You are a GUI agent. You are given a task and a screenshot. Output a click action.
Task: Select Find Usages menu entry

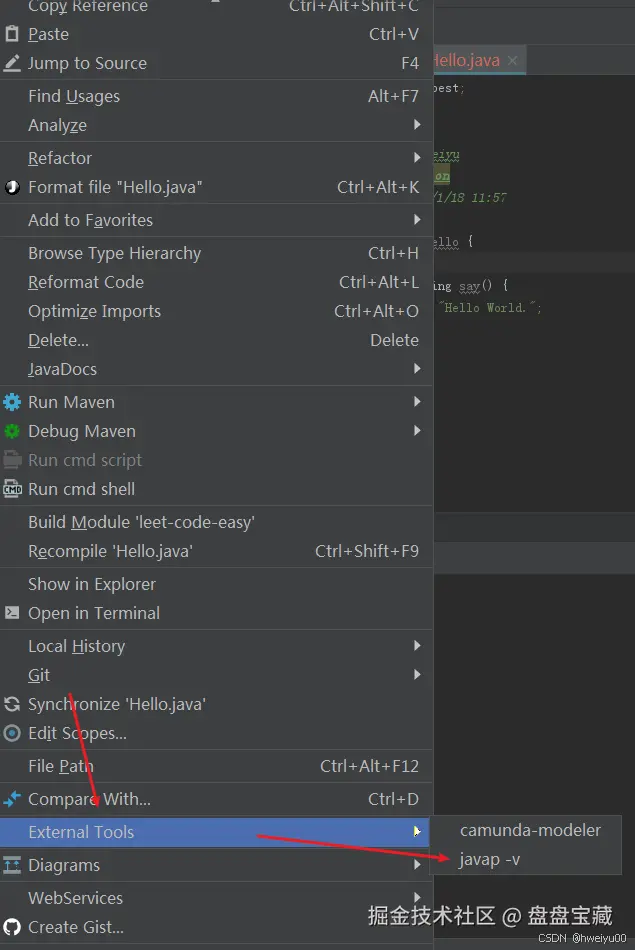[74, 96]
